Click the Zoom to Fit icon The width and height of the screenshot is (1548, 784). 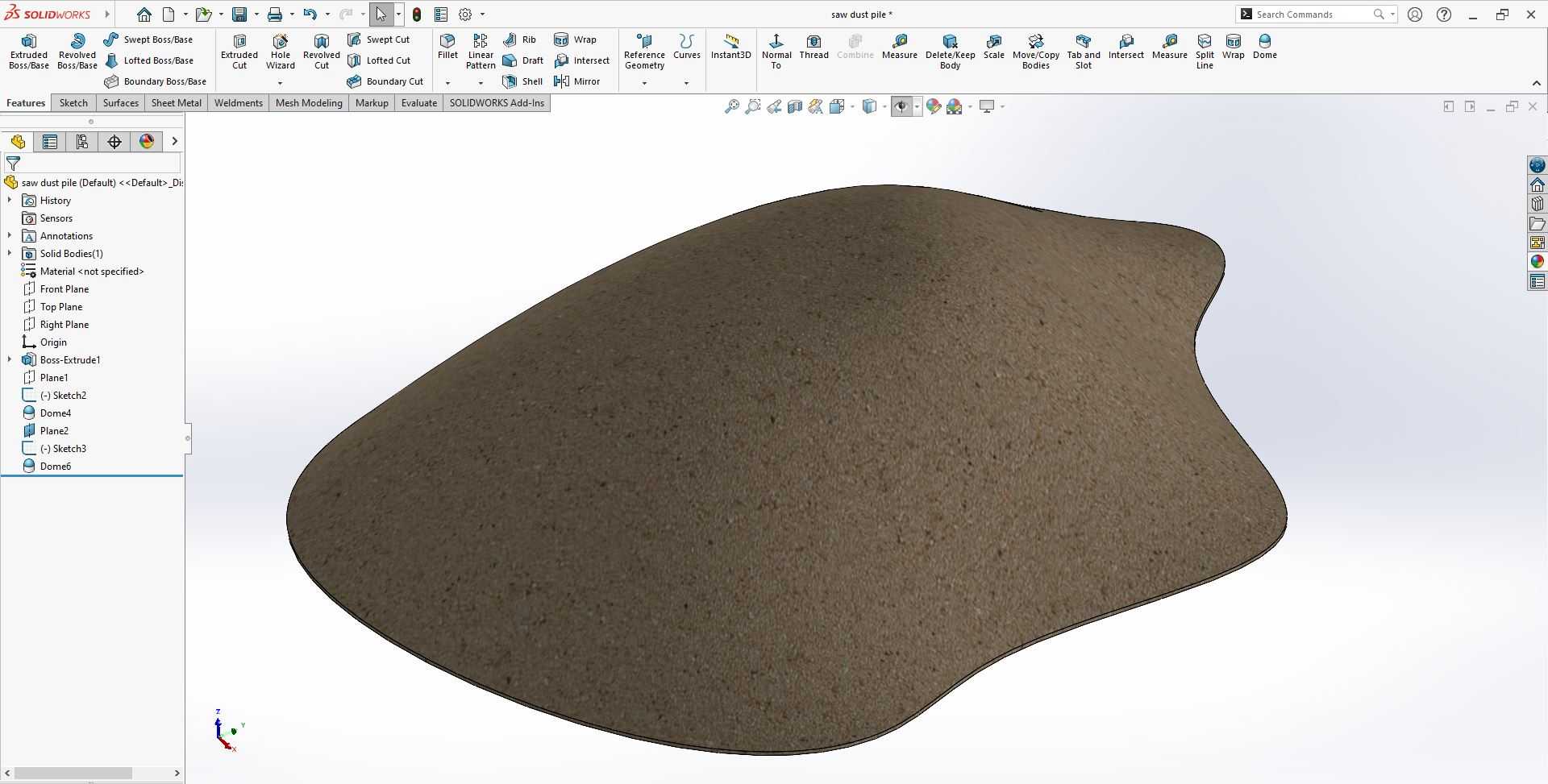[732, 106]
